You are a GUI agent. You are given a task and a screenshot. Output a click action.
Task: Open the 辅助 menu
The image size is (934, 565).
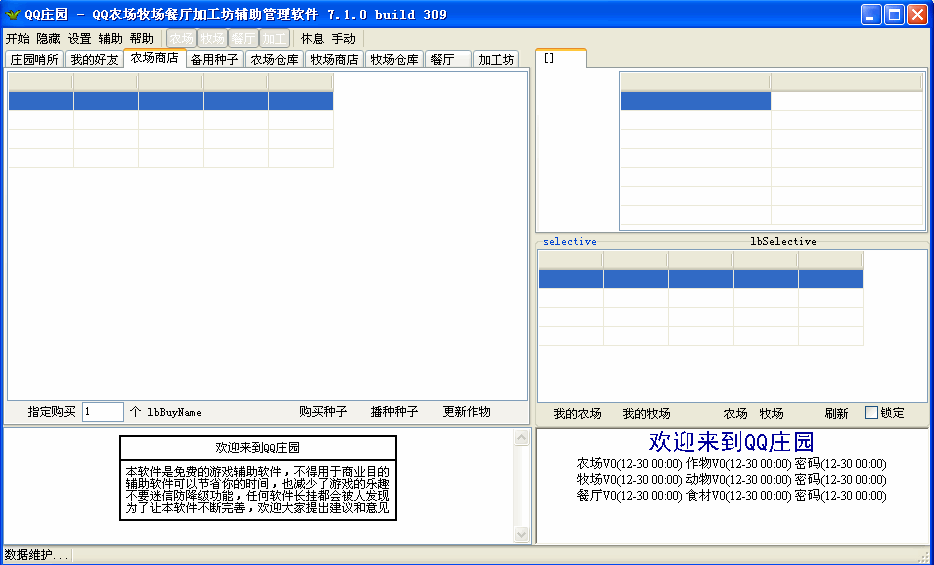coord(110,39)
